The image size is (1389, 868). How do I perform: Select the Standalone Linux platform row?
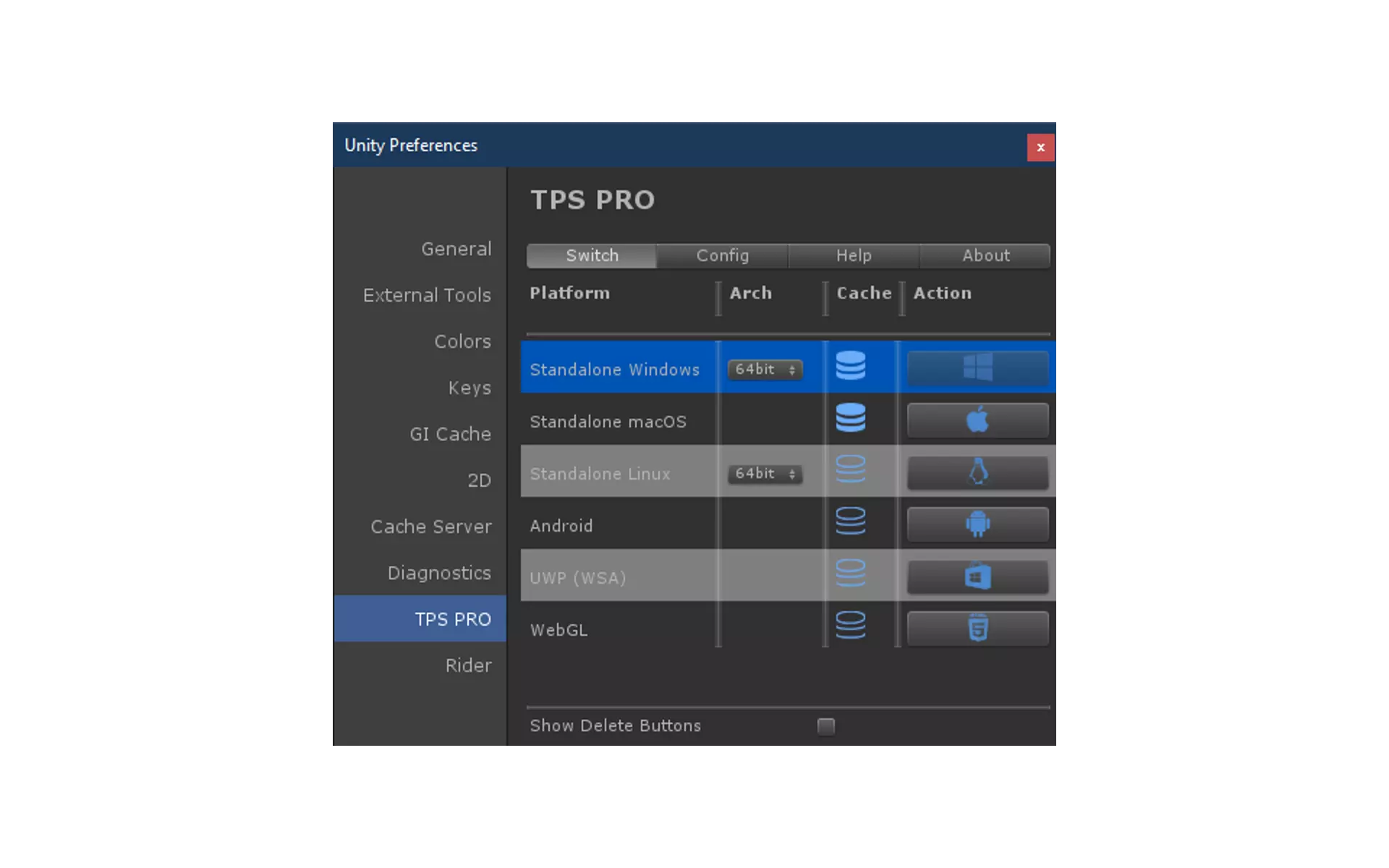(x=788, y=471)
